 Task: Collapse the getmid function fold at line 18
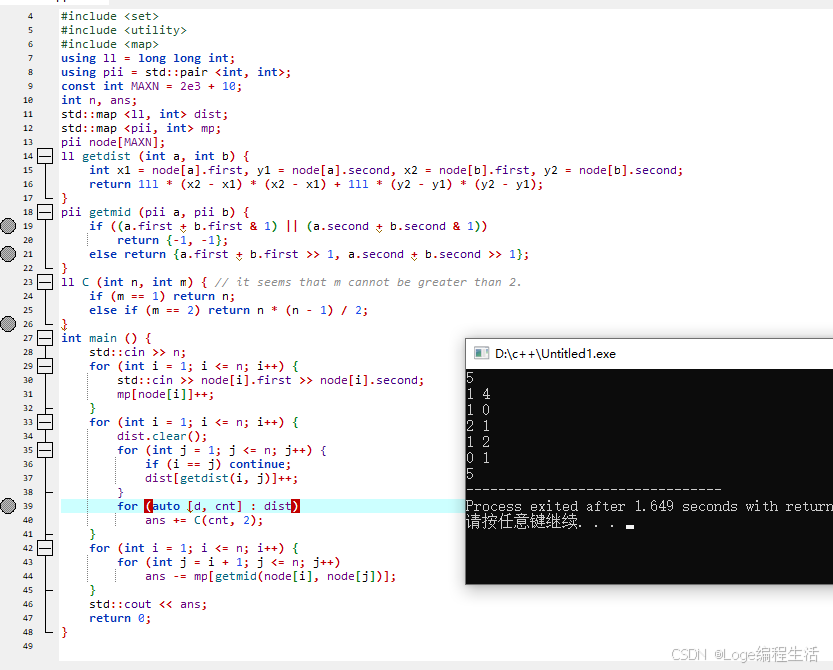45,212
